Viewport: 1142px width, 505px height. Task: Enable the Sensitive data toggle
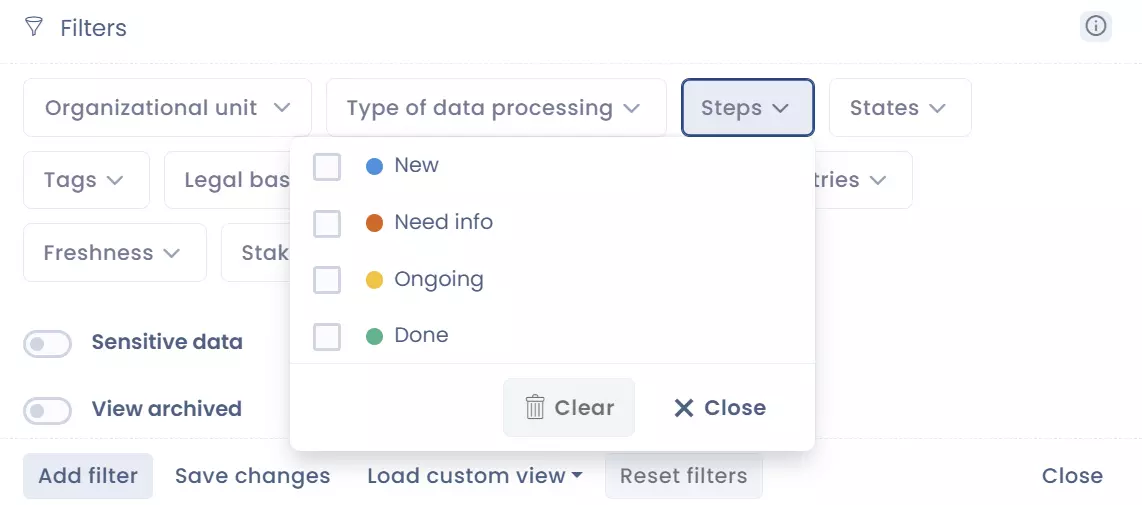[48, 344]
